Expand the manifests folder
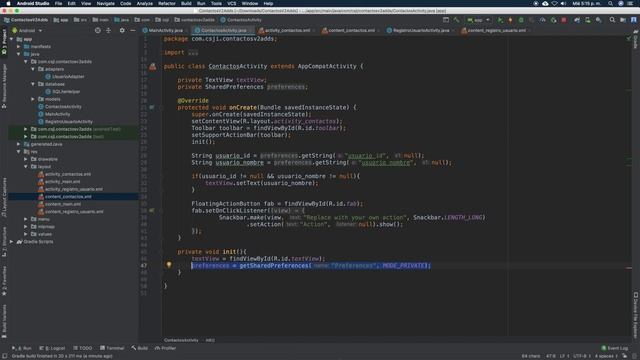Viewport: 640px width, 360px height. [19, 47]
